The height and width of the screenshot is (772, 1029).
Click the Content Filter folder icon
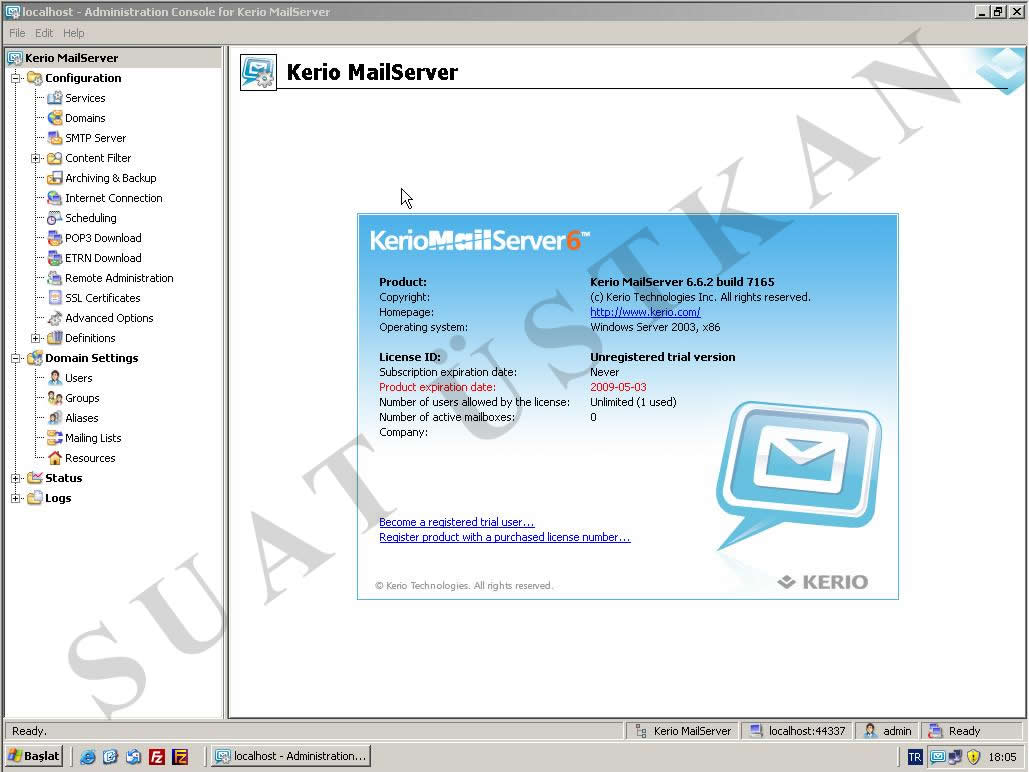click(54, 158)
